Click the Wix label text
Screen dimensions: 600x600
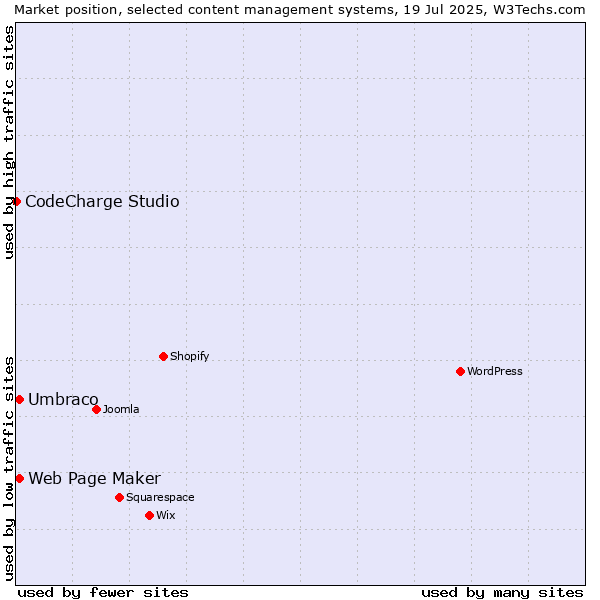(x=166, y=515)
